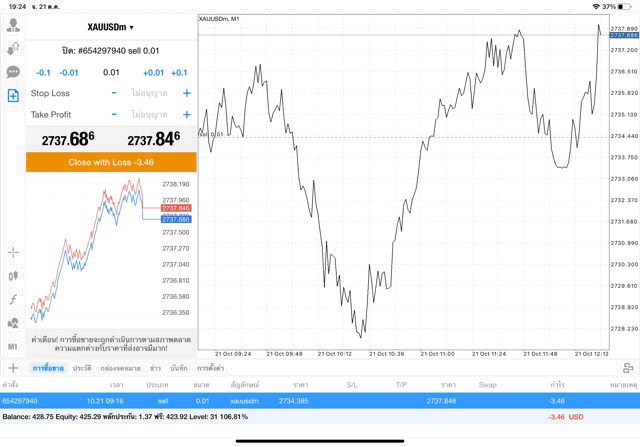
Task: Open the indicators f icon
Action: pos(13,299)
